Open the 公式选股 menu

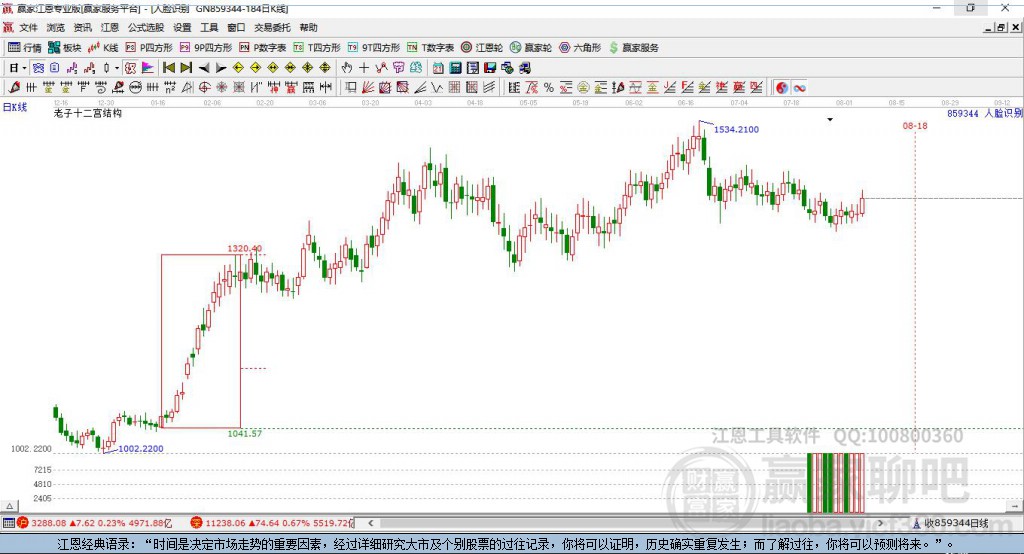(146, 27)
